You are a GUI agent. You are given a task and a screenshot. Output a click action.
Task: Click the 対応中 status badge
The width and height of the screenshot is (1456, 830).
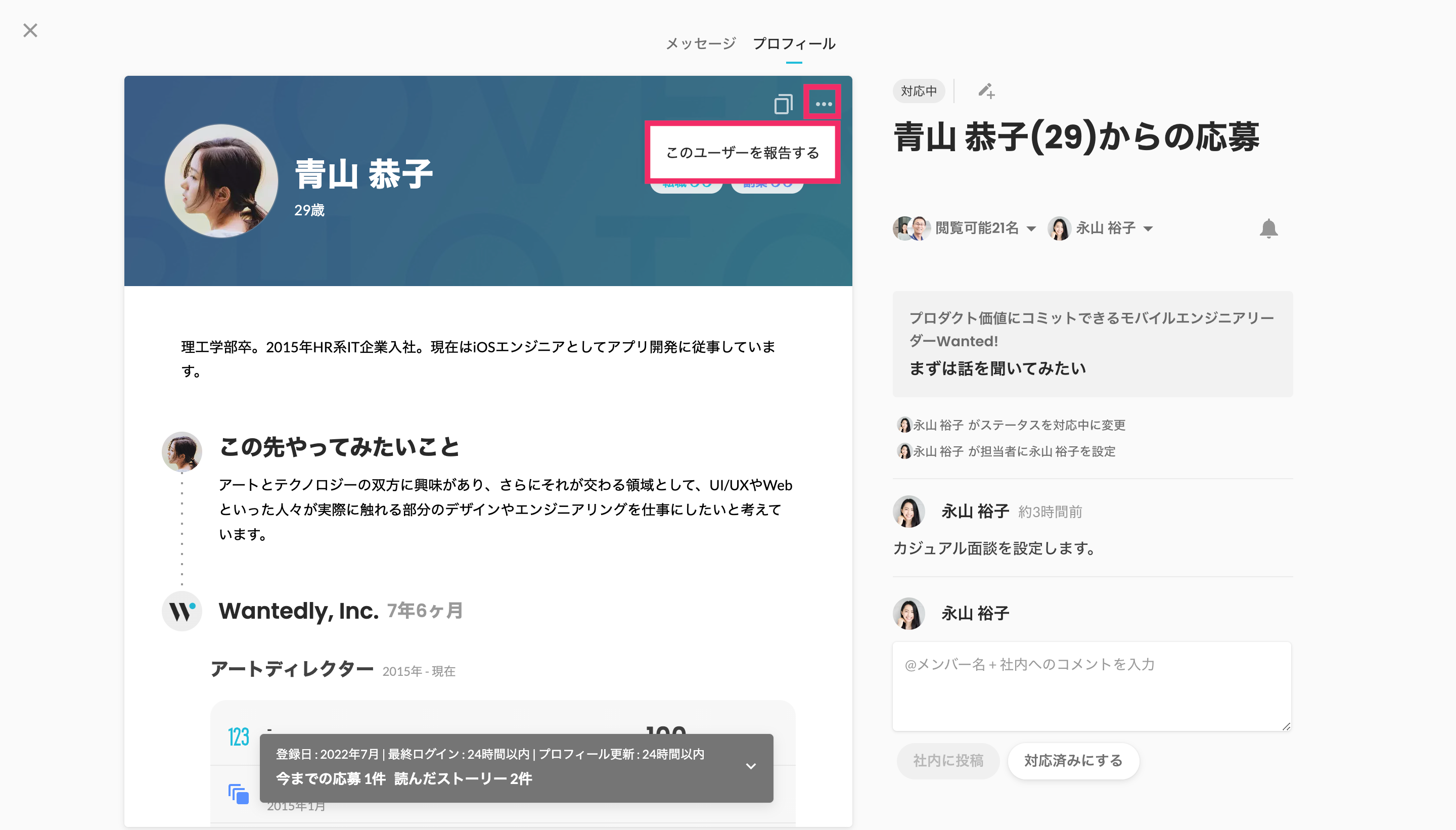pos(919,91)
